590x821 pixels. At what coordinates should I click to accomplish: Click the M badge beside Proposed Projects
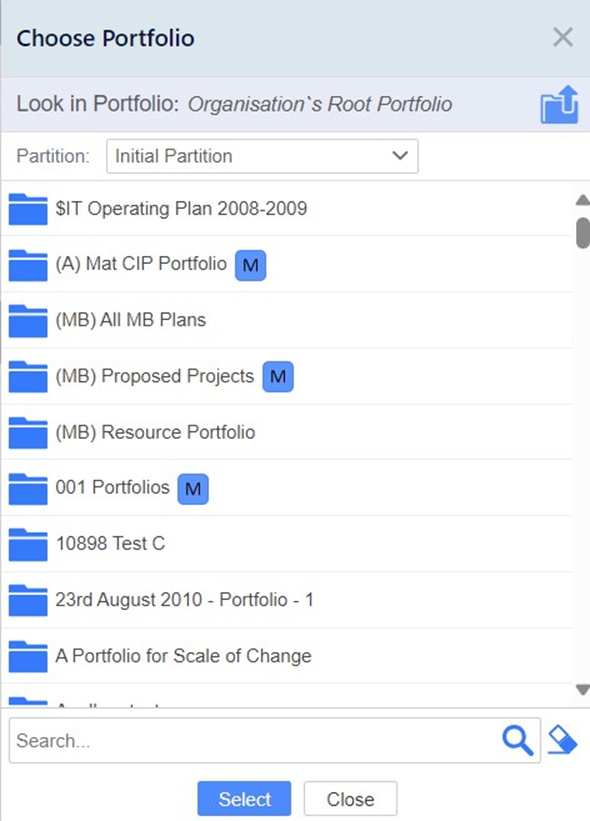point(277,376)
